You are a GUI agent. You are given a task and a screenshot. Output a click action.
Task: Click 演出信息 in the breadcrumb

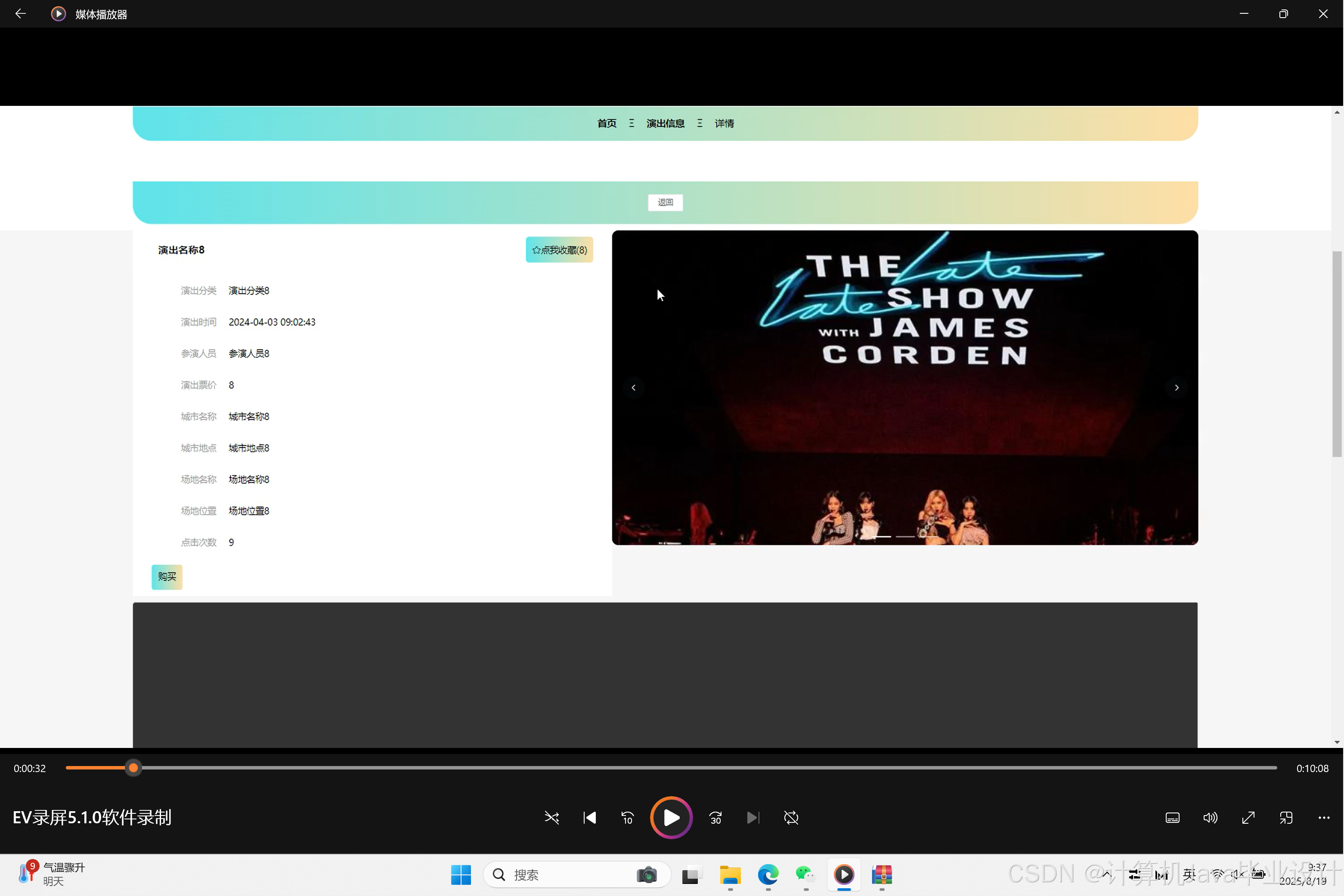666,124
